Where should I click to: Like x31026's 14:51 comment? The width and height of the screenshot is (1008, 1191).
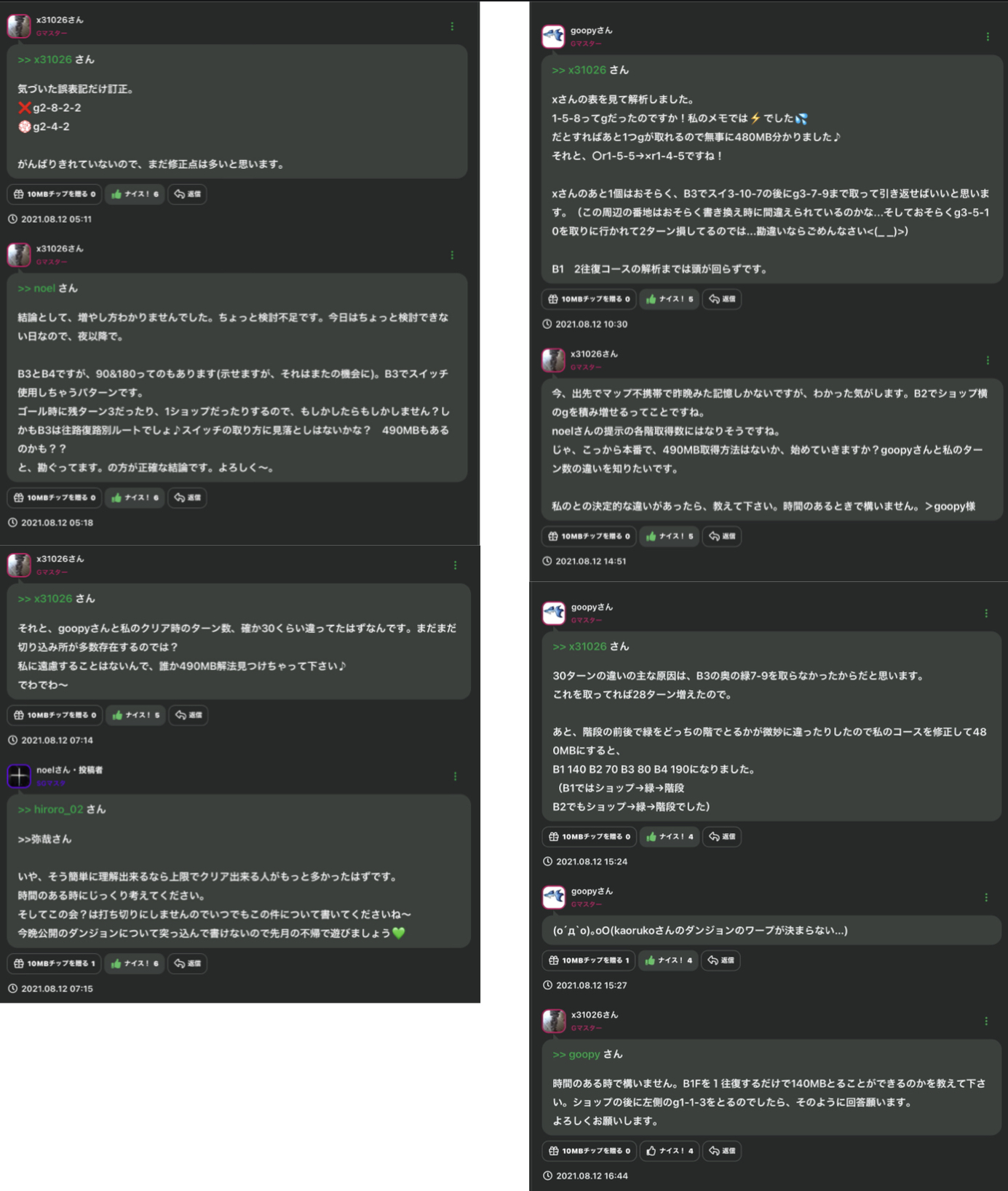point(669,536)
